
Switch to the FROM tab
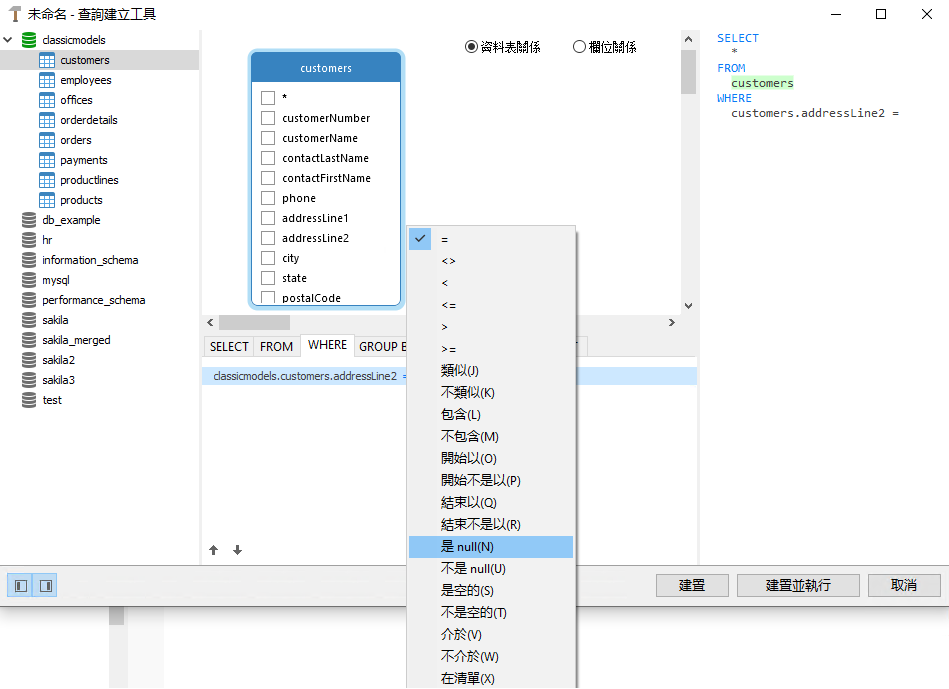pos(276,346)
